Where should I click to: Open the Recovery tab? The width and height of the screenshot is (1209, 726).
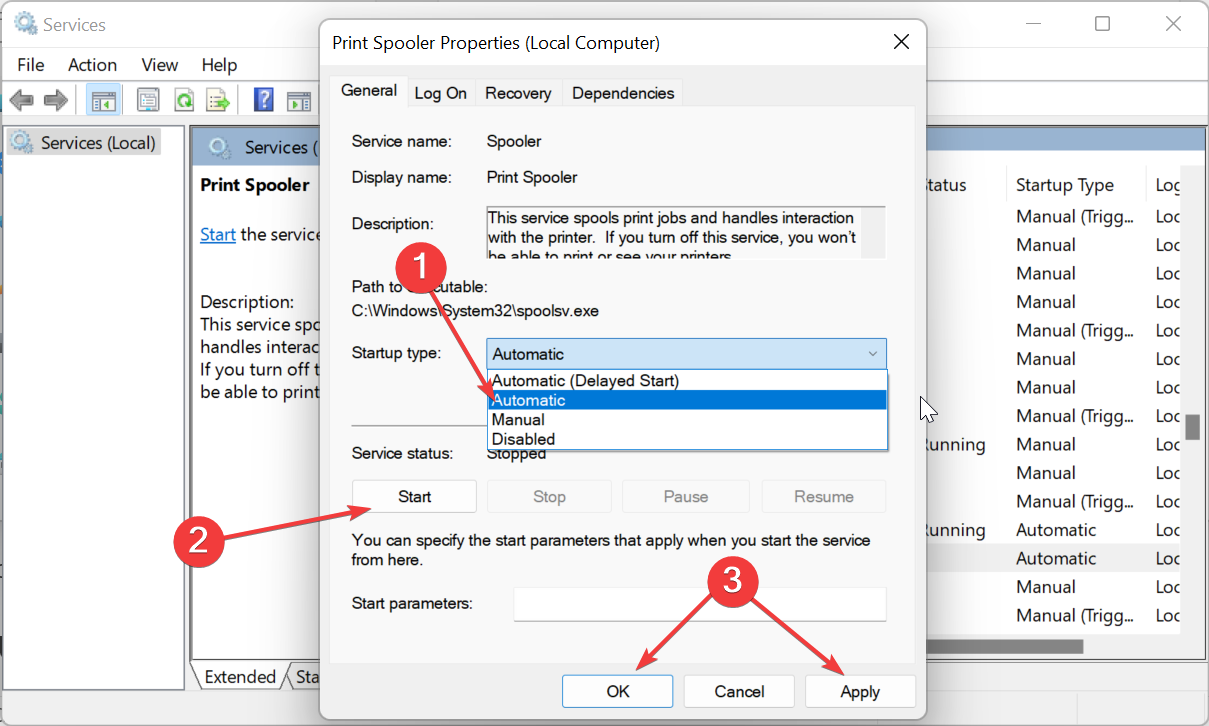518,93
